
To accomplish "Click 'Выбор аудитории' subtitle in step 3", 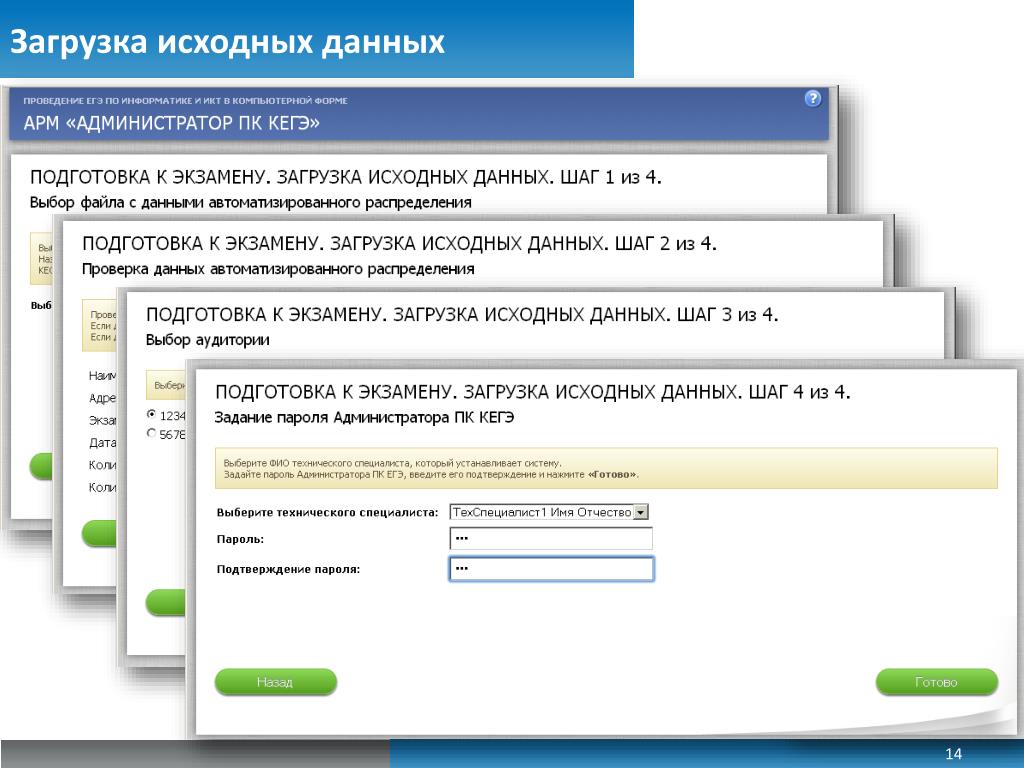I will point(208,340).
